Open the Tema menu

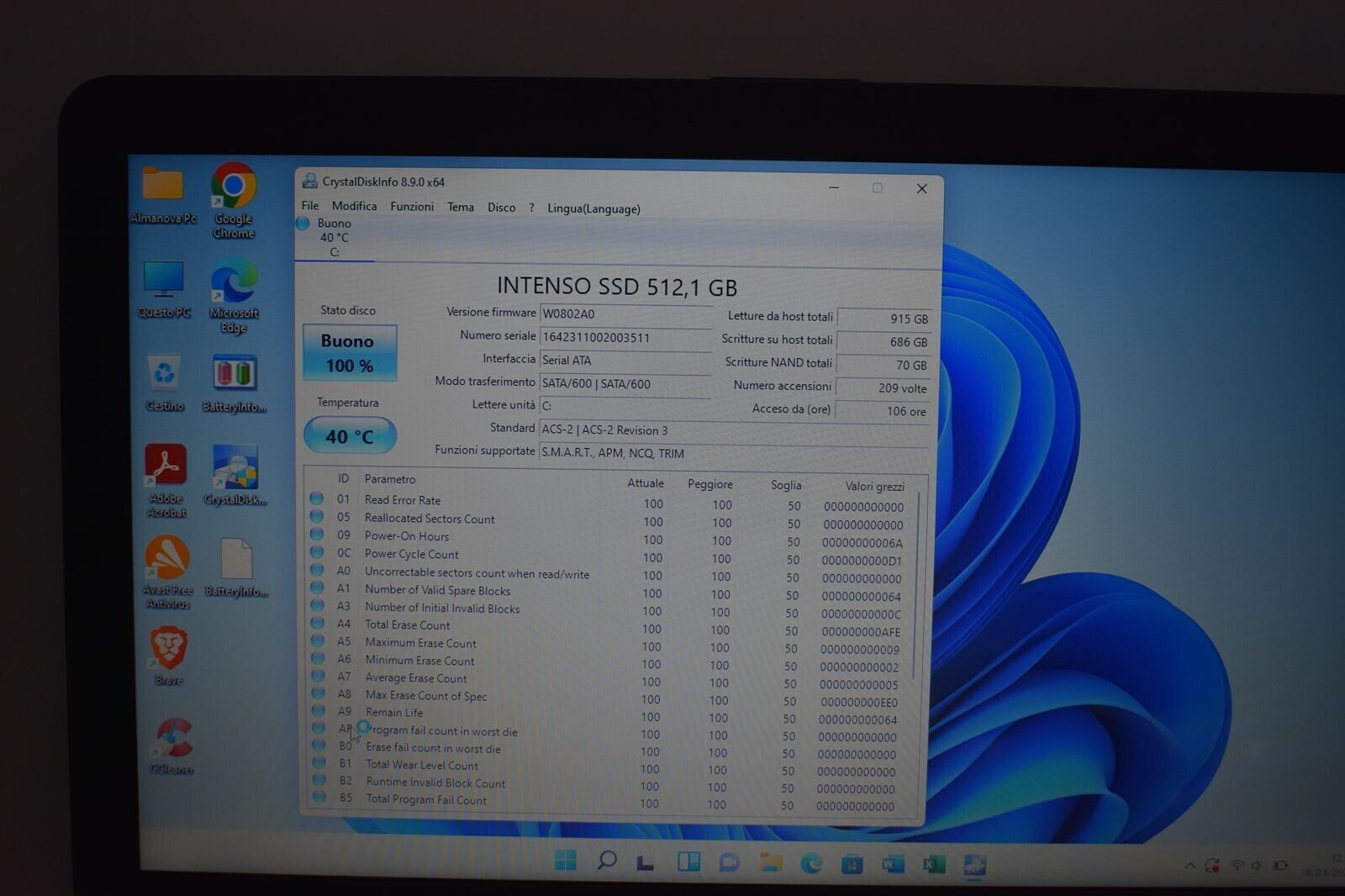pos(461,208)
